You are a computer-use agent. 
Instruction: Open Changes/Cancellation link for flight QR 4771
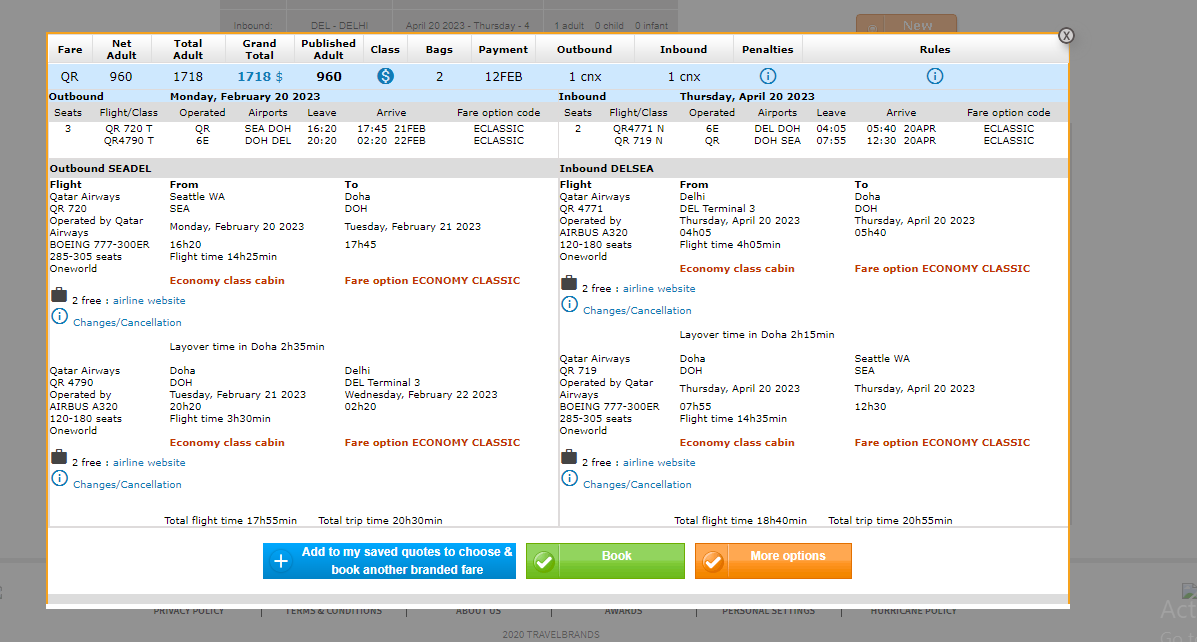pos(637,311)
